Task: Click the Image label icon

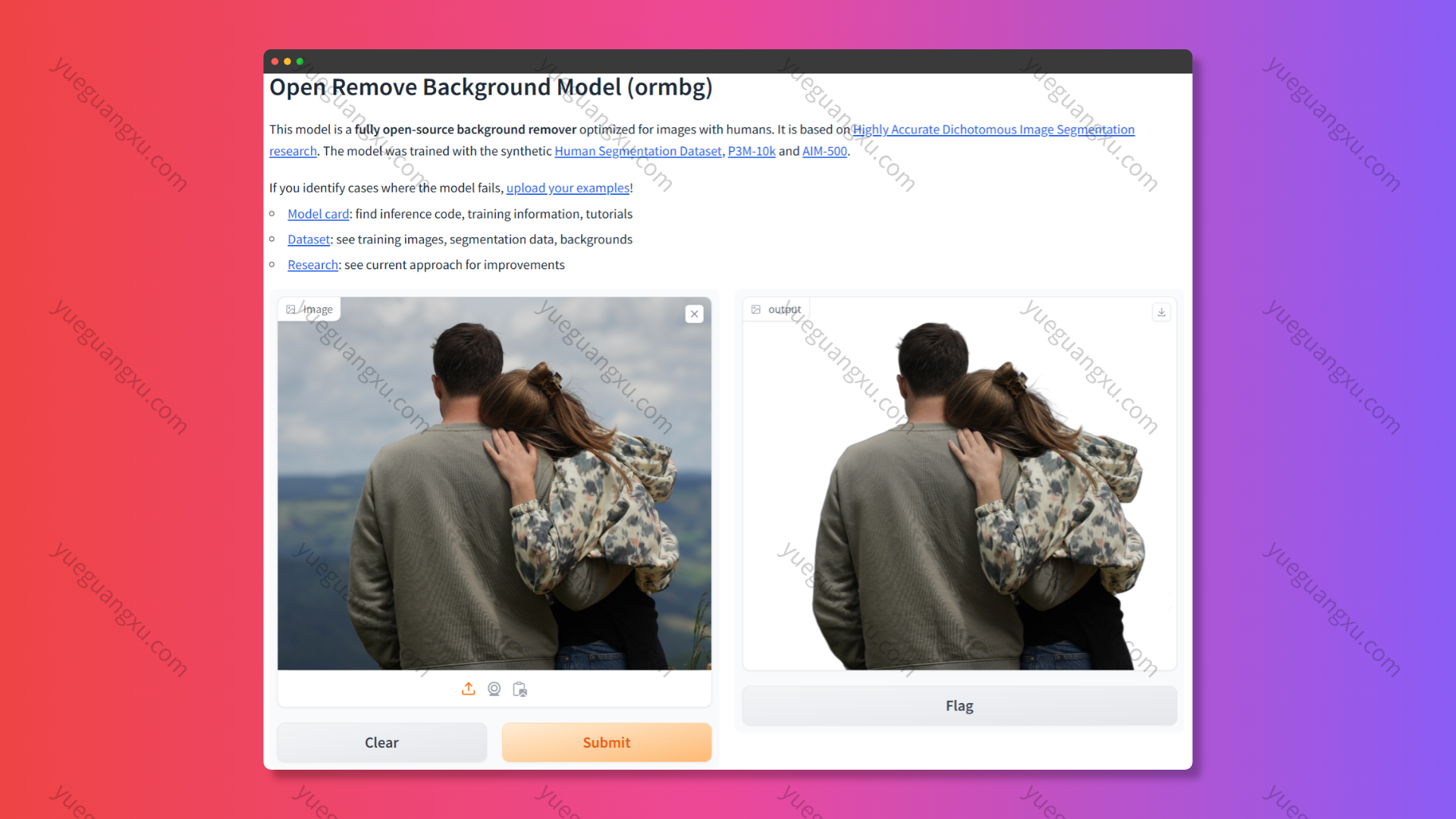Action: (x=291, y=309)
